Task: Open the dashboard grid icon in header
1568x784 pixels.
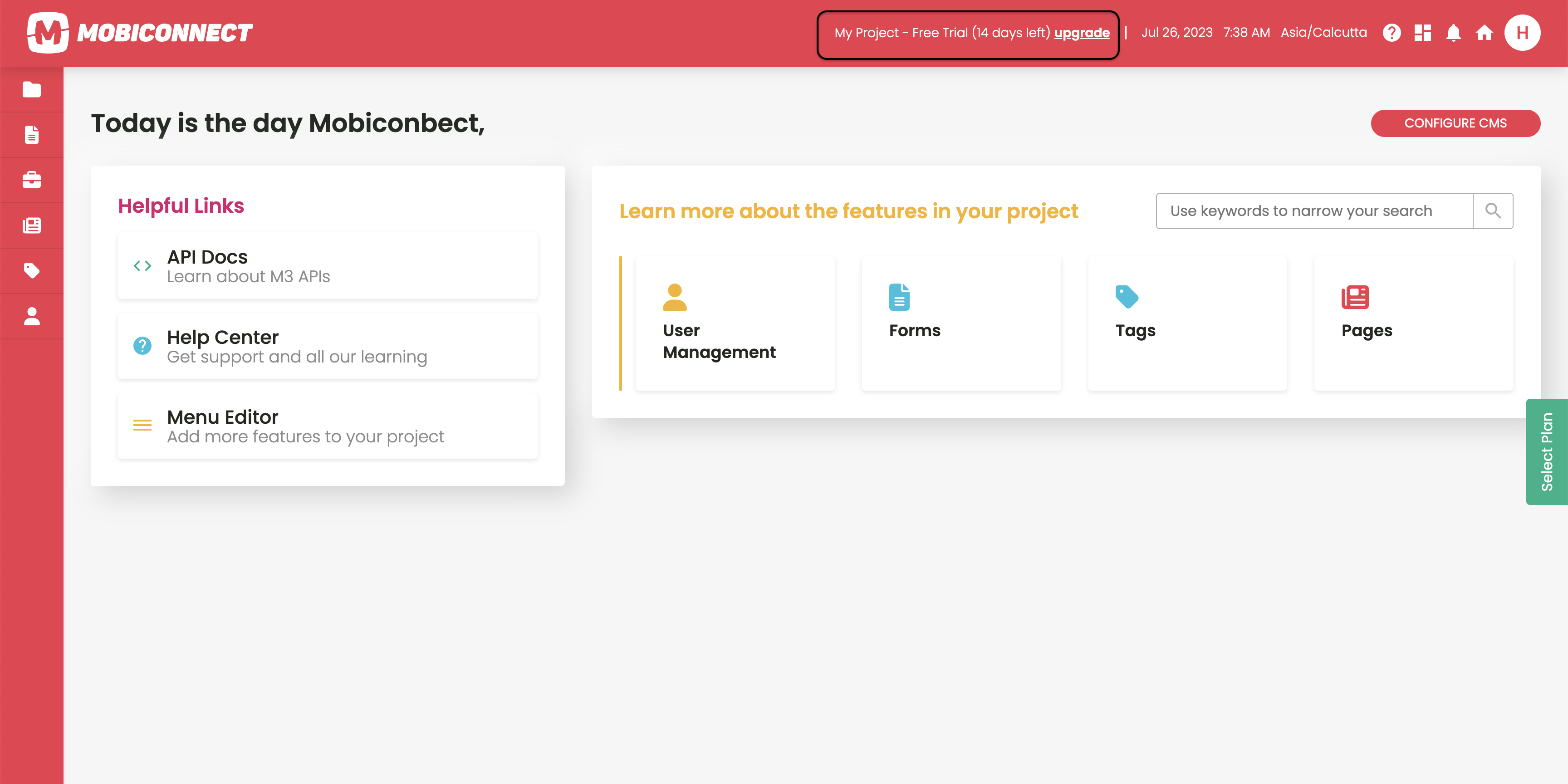Action: pyautogui.click(x=1422, y=32)
